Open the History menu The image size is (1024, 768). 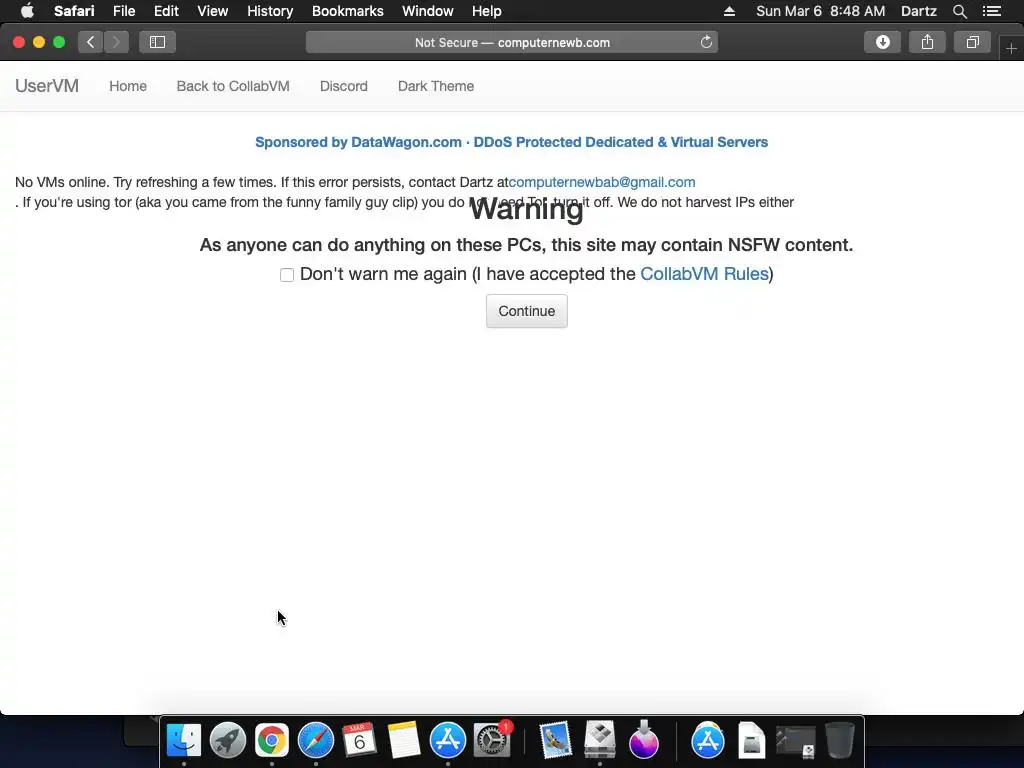click(270, 11)
